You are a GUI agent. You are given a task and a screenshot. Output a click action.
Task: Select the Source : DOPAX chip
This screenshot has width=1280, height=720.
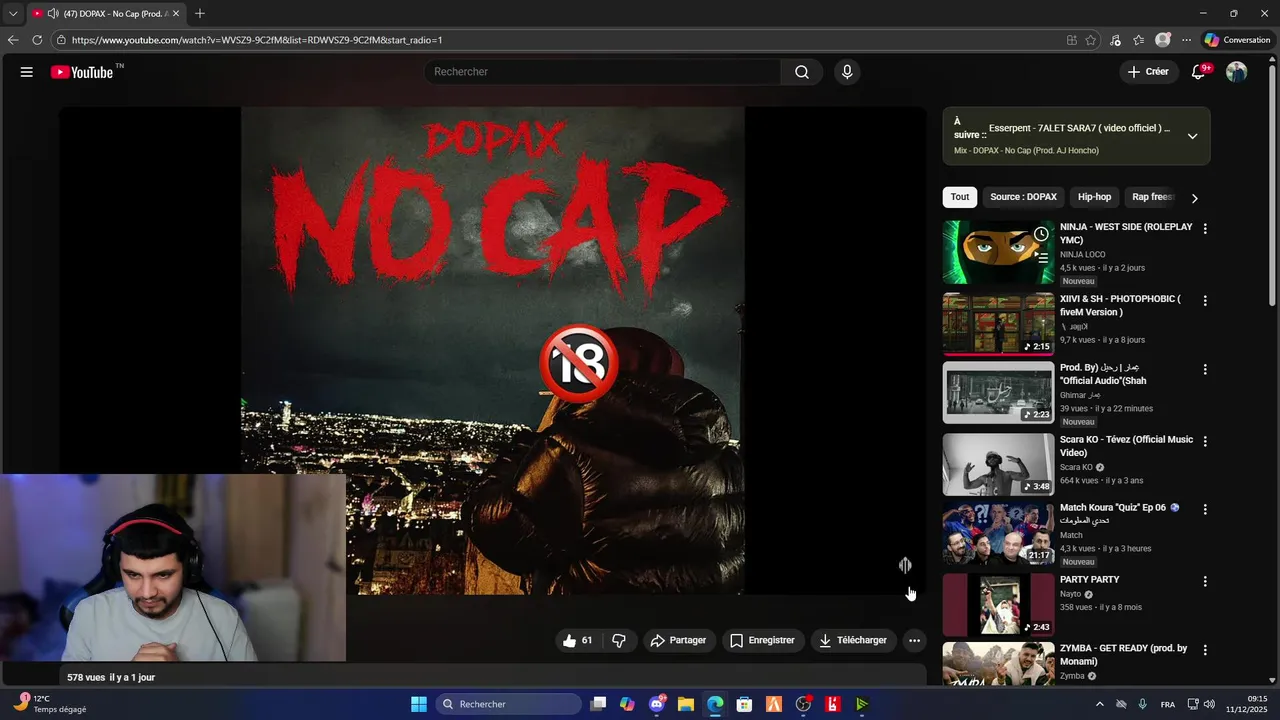pos(1023,197)
